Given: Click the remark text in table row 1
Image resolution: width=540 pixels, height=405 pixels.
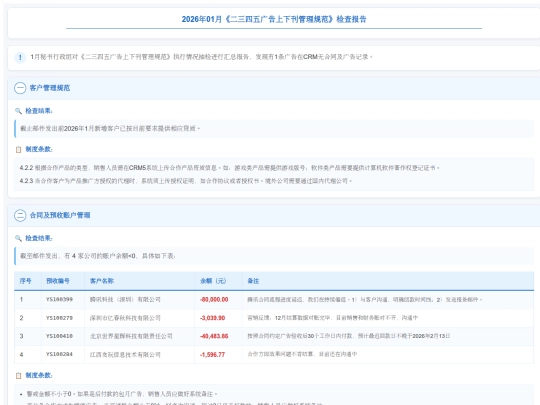Looking at the screenshot, I should click(x=364, y=300).
